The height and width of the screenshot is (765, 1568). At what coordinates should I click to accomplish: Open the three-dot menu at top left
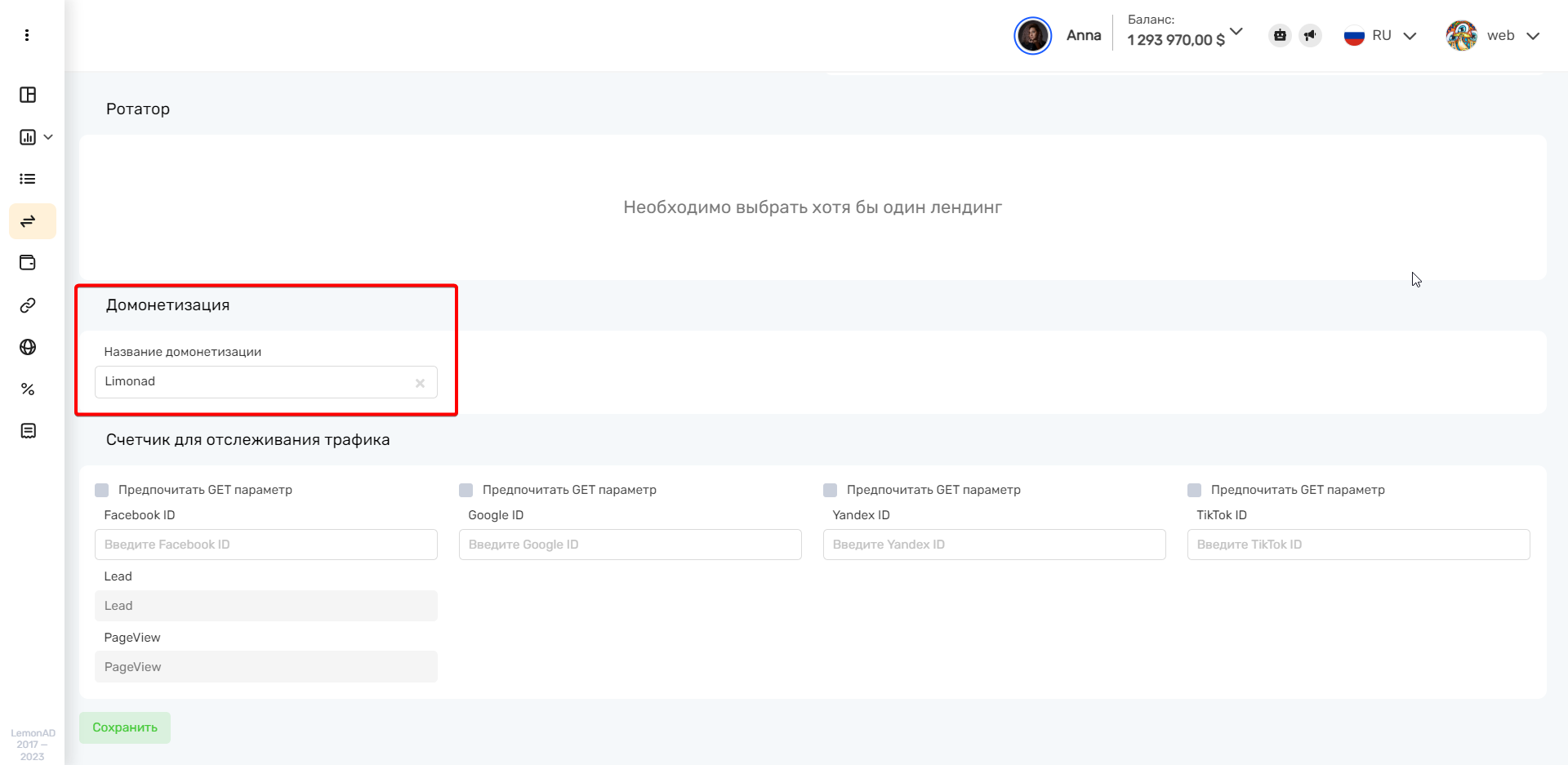pos(27,35)
